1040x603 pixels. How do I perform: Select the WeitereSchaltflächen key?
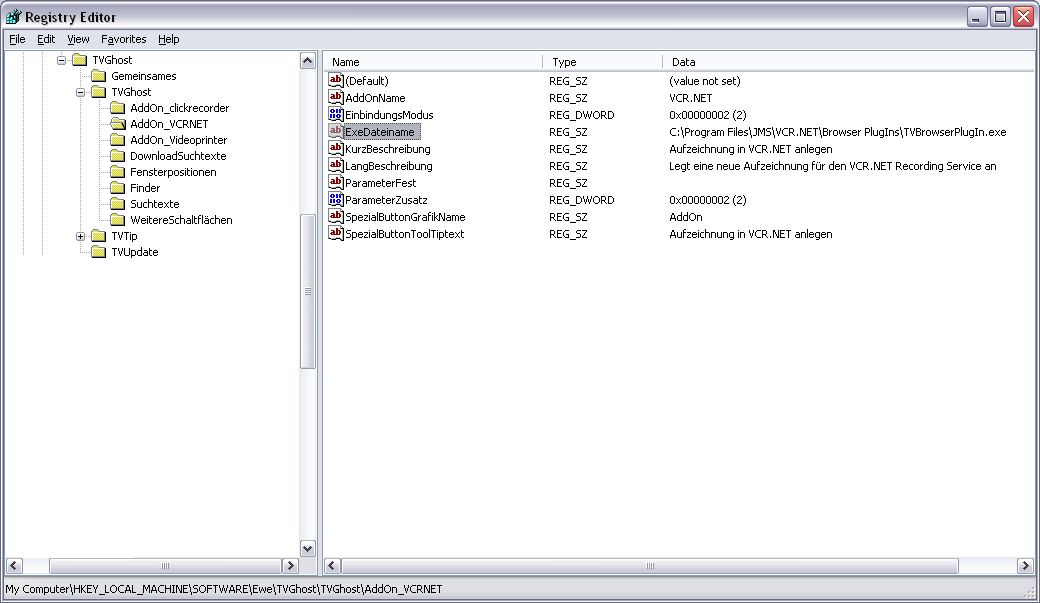pyautogui.click(x=180, y=220)
